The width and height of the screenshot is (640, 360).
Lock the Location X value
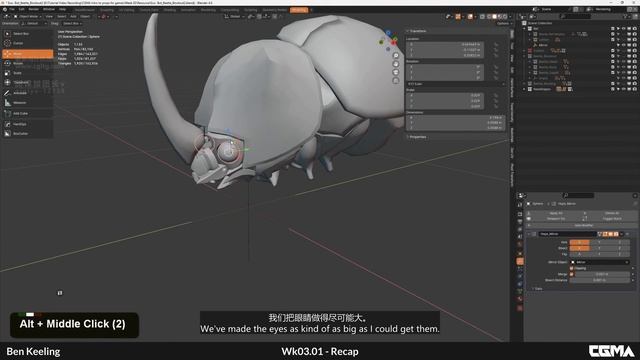(496, 44)
